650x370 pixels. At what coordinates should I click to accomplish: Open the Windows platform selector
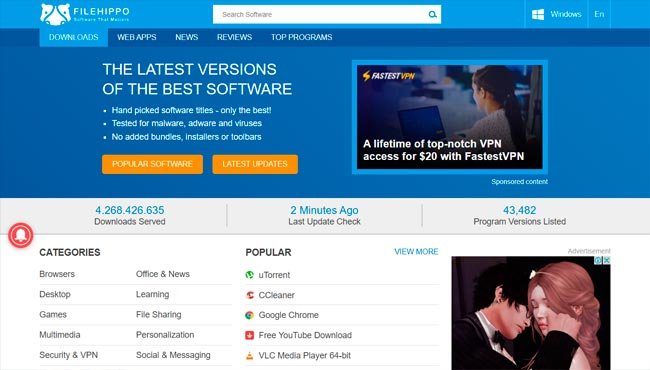556,14
